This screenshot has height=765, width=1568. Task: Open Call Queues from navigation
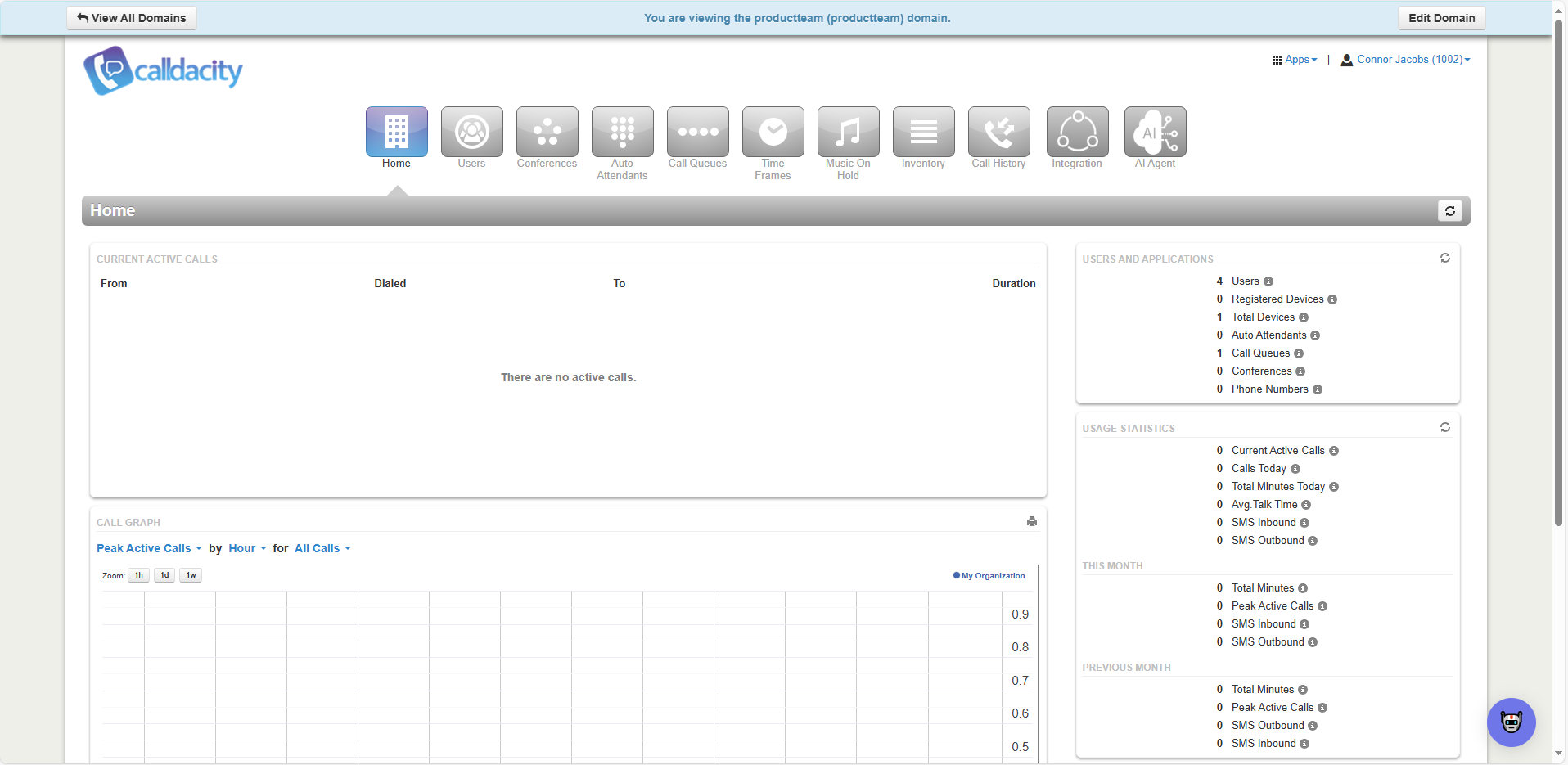click(697, 133)
